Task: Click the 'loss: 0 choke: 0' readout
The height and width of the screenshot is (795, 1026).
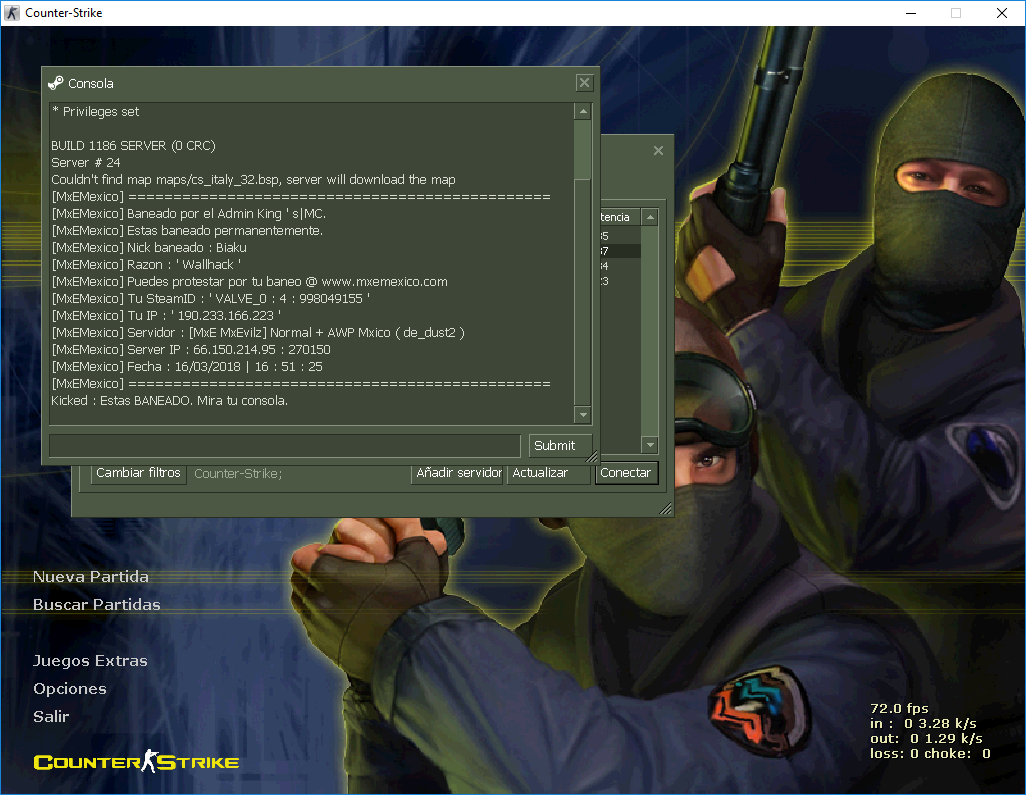Action: 930,754
